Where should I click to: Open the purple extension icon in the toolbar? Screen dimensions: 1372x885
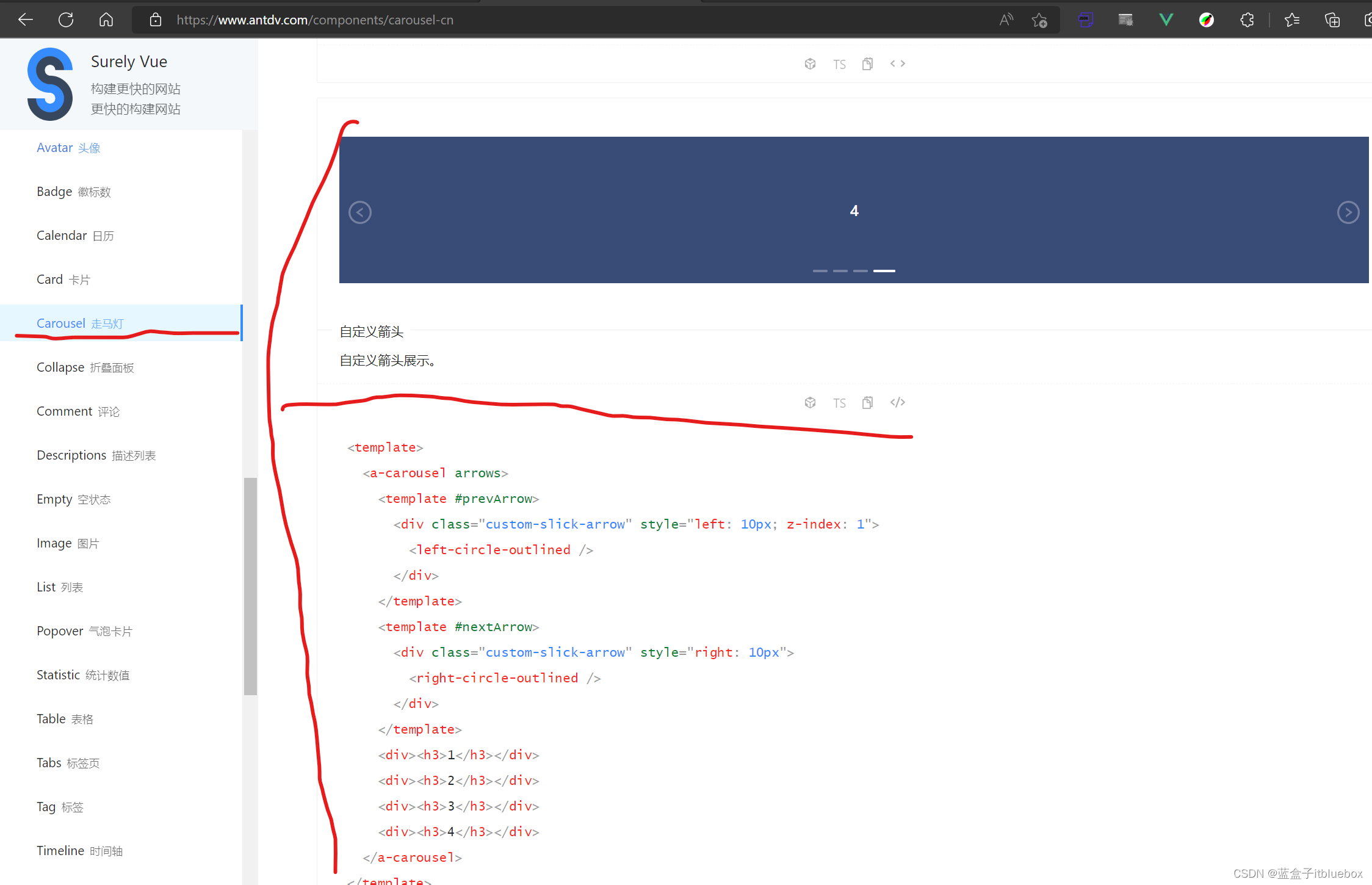pyautogui.click(x=1085, y=20)
